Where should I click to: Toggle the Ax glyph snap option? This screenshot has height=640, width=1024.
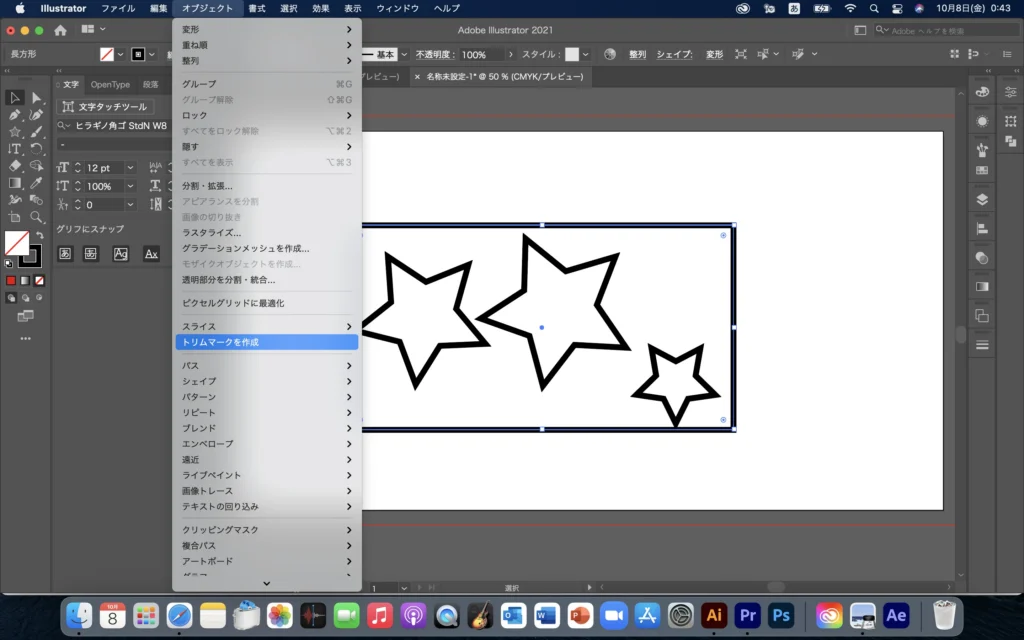click(x=151, y=254)
